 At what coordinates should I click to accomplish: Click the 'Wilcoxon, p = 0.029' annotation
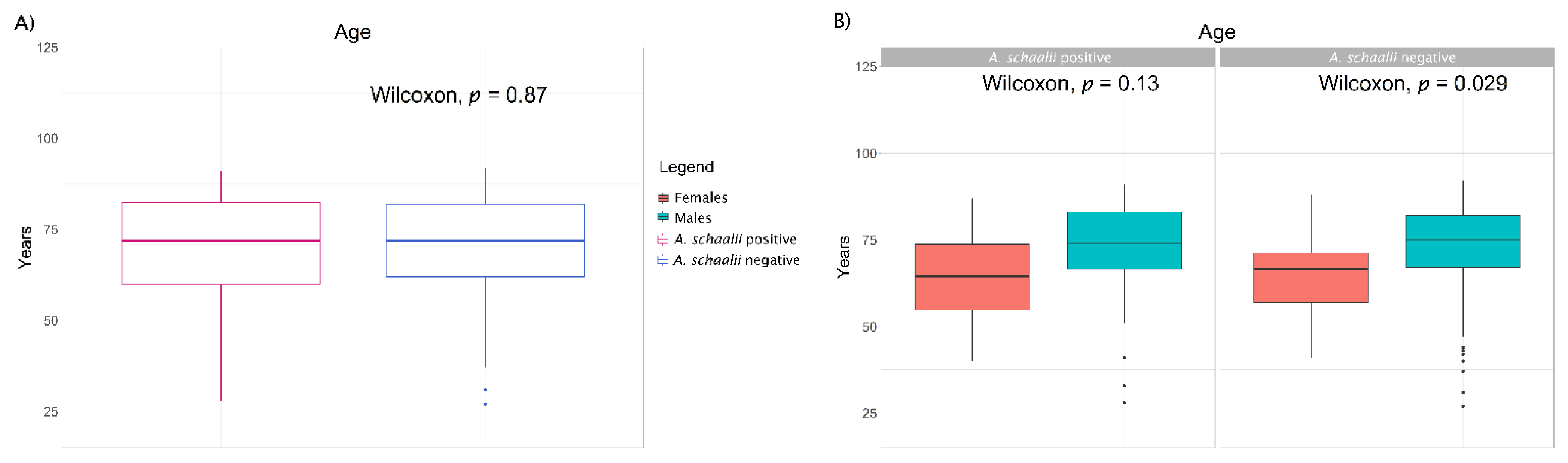1412,84
